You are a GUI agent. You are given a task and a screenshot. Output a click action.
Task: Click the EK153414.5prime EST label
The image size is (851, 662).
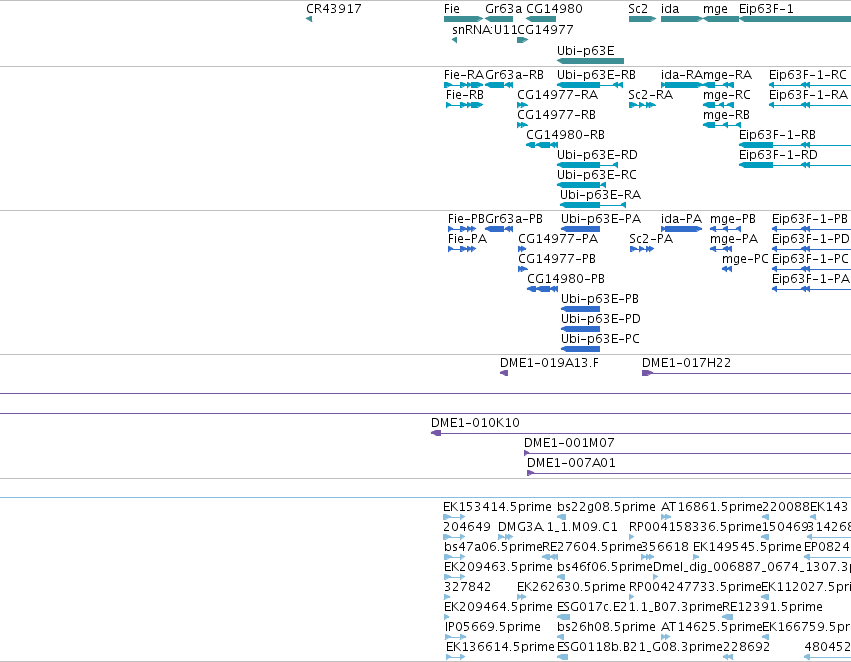coord(497,507)
